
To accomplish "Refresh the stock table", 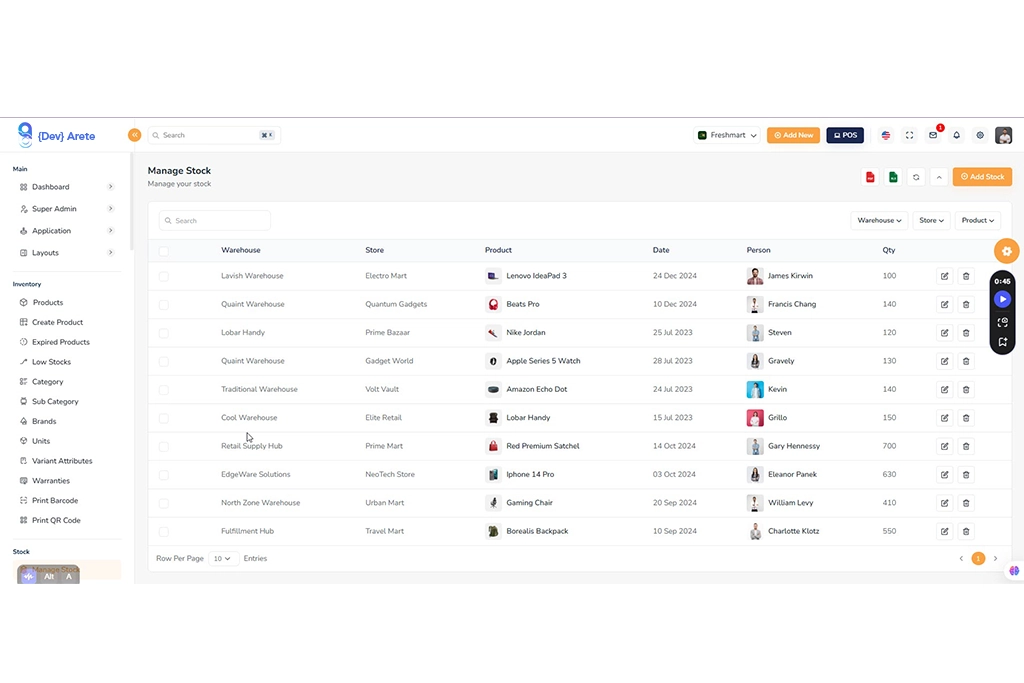I will 916,177.
